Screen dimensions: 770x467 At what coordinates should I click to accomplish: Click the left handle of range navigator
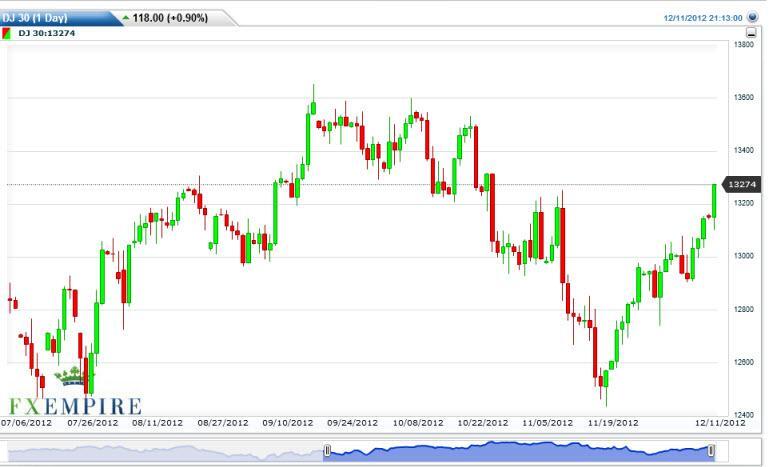(326, 451)
